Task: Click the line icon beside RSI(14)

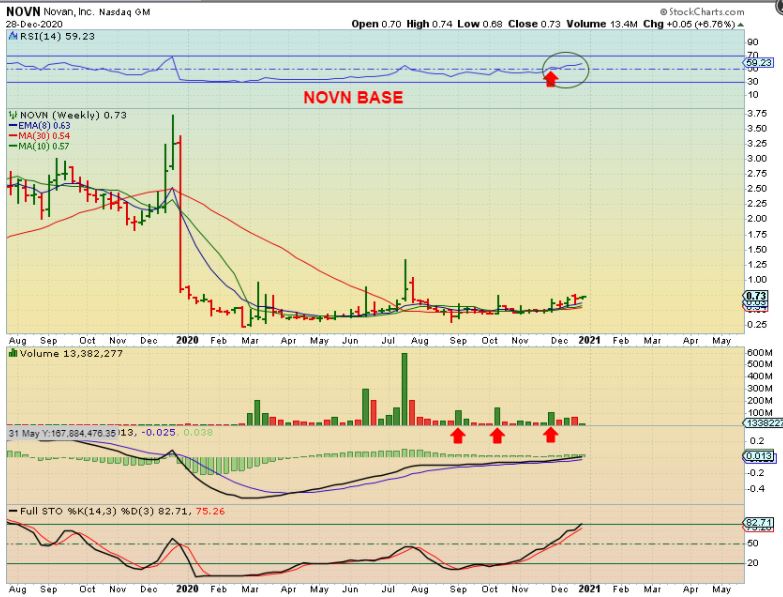Action: click(13, 36)
